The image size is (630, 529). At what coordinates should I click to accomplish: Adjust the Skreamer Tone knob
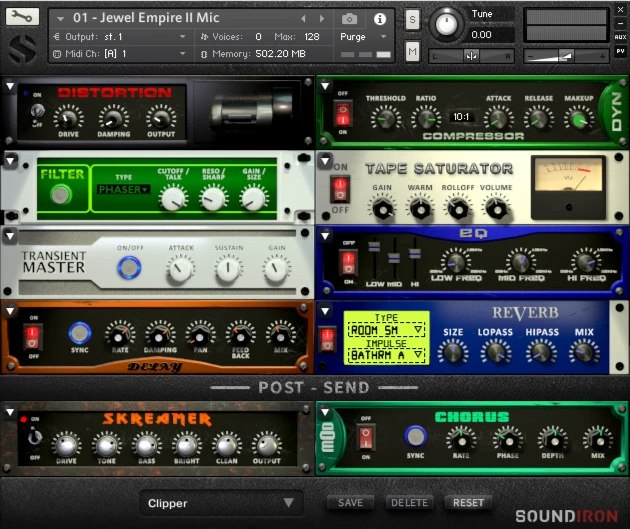pyautogui.click(x=106, y=445)
